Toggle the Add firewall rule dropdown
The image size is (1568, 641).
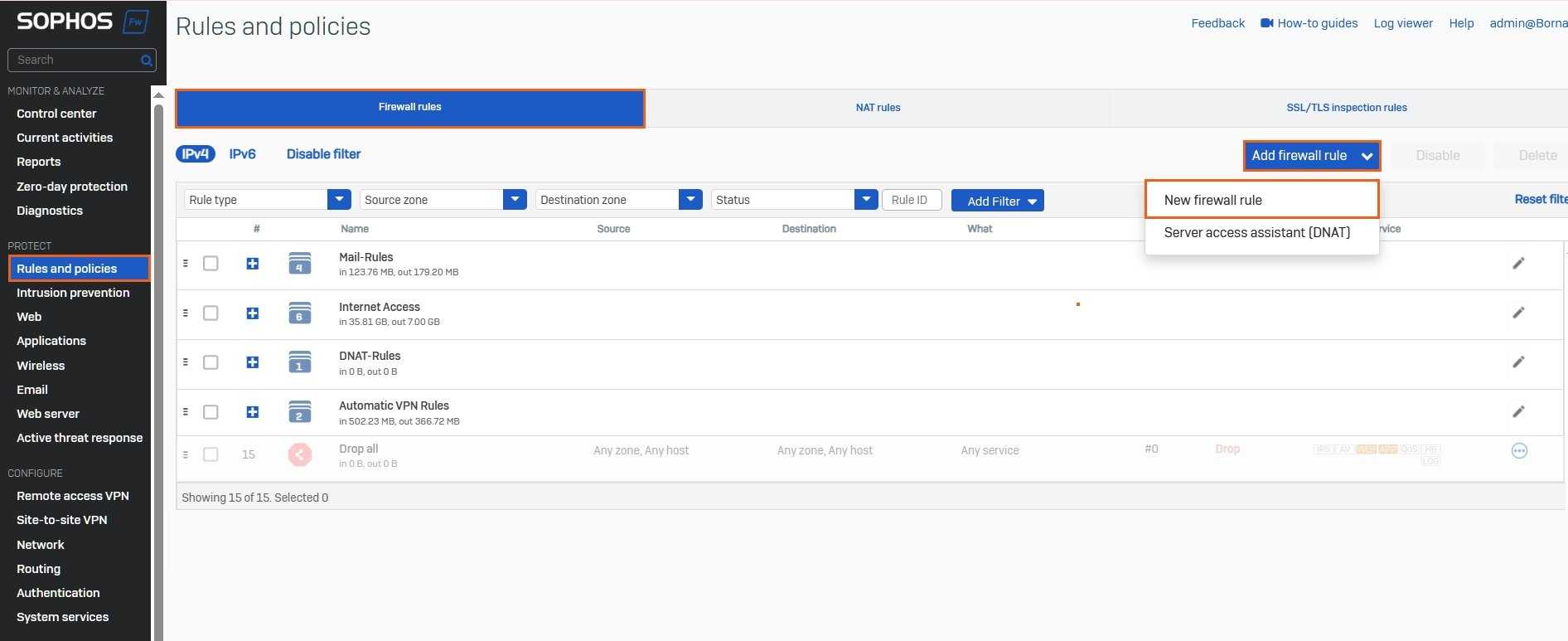(x=1312, y=155)
